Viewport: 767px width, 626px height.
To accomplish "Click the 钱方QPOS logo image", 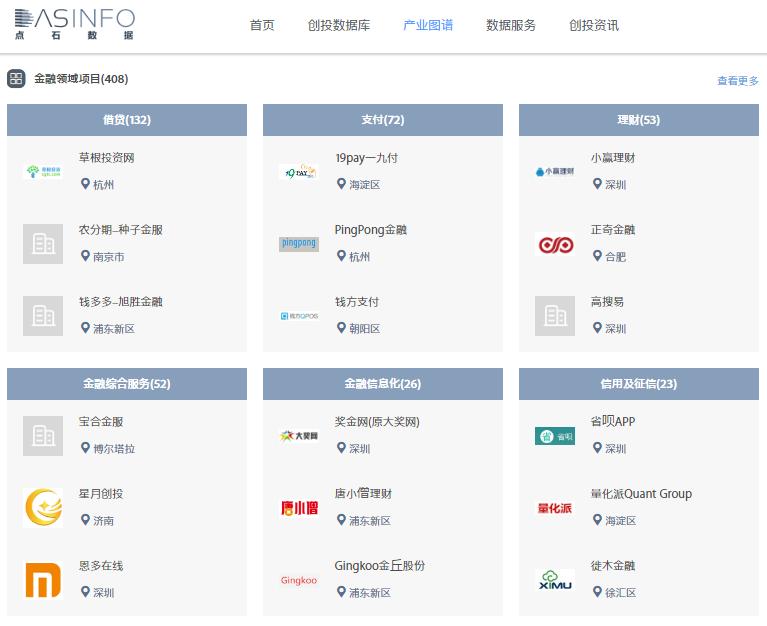I will [x=299, y=316].
